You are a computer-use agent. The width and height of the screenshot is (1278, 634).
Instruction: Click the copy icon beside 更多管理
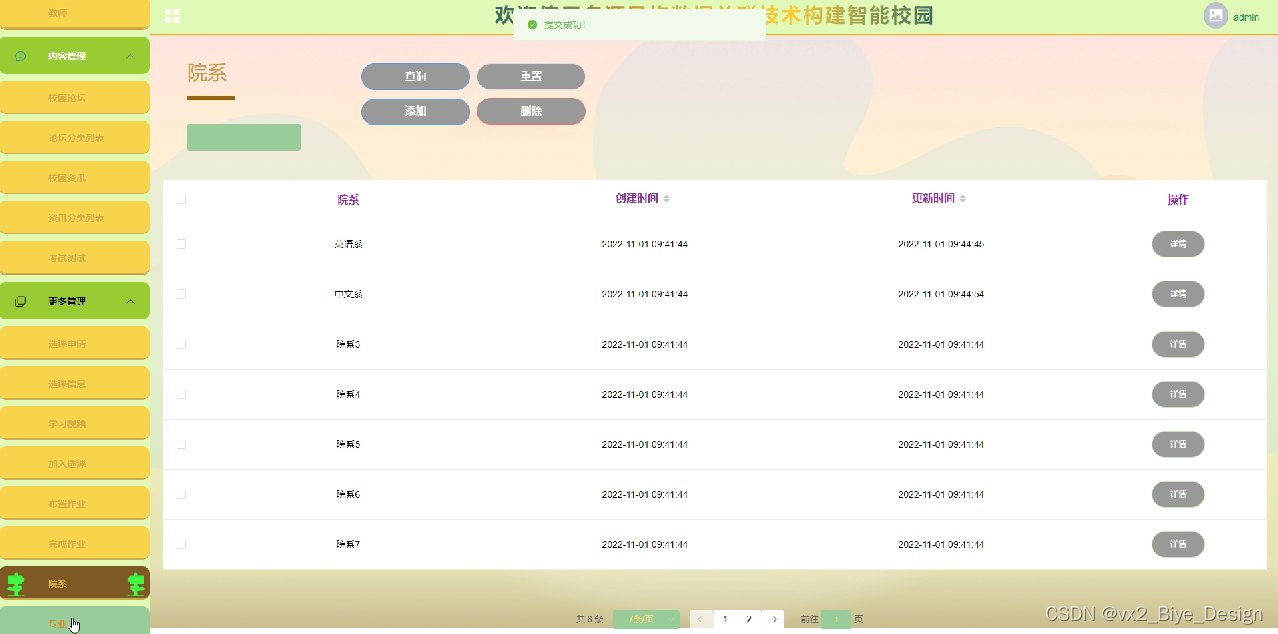[21, 301]
